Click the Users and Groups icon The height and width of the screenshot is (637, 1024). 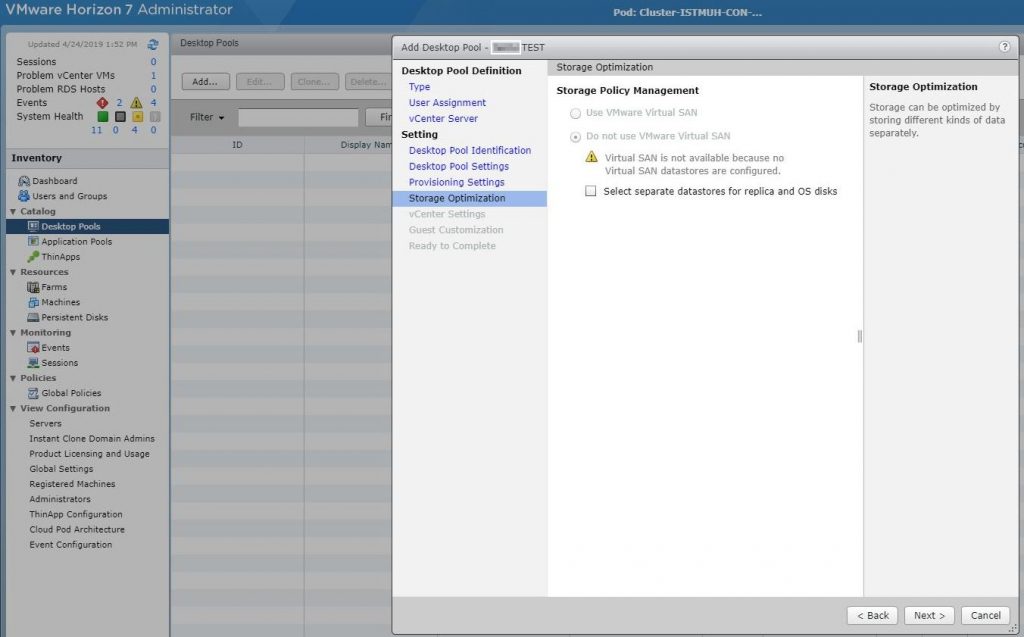pyautogui.click(x=24, y=196)
